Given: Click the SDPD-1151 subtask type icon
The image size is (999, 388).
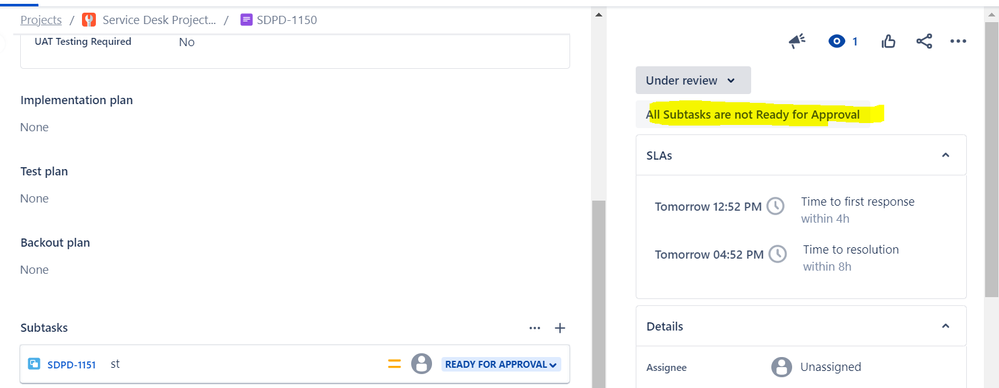Looking at the screenshot, I should [34, 364].
